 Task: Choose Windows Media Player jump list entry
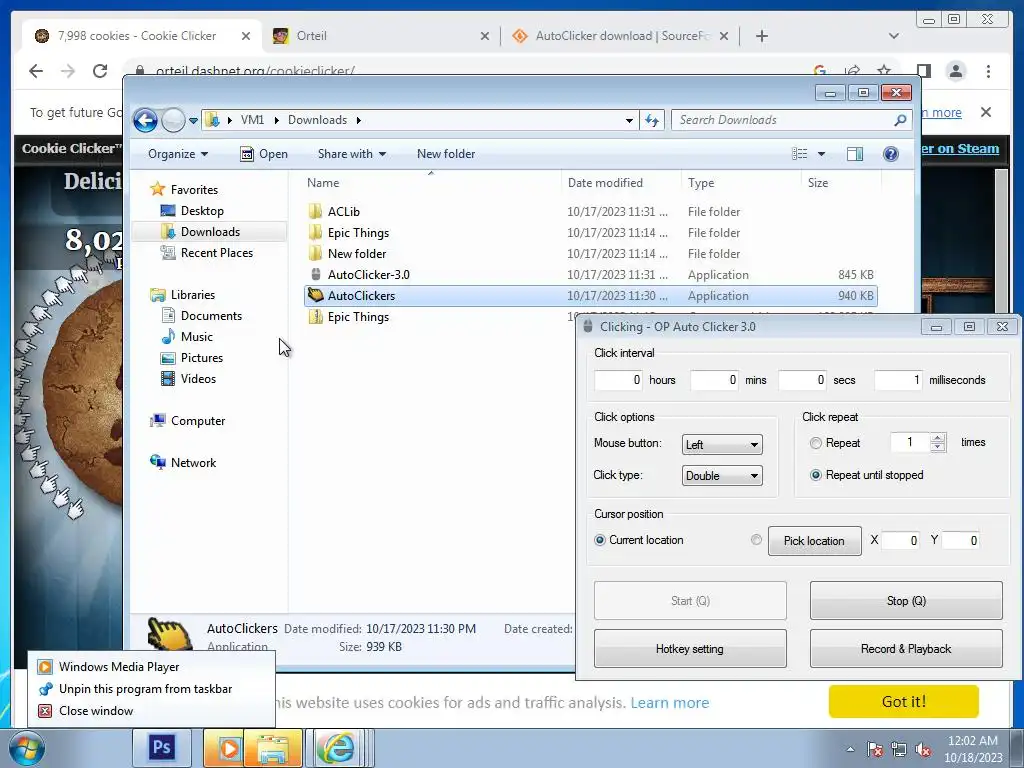118,667
